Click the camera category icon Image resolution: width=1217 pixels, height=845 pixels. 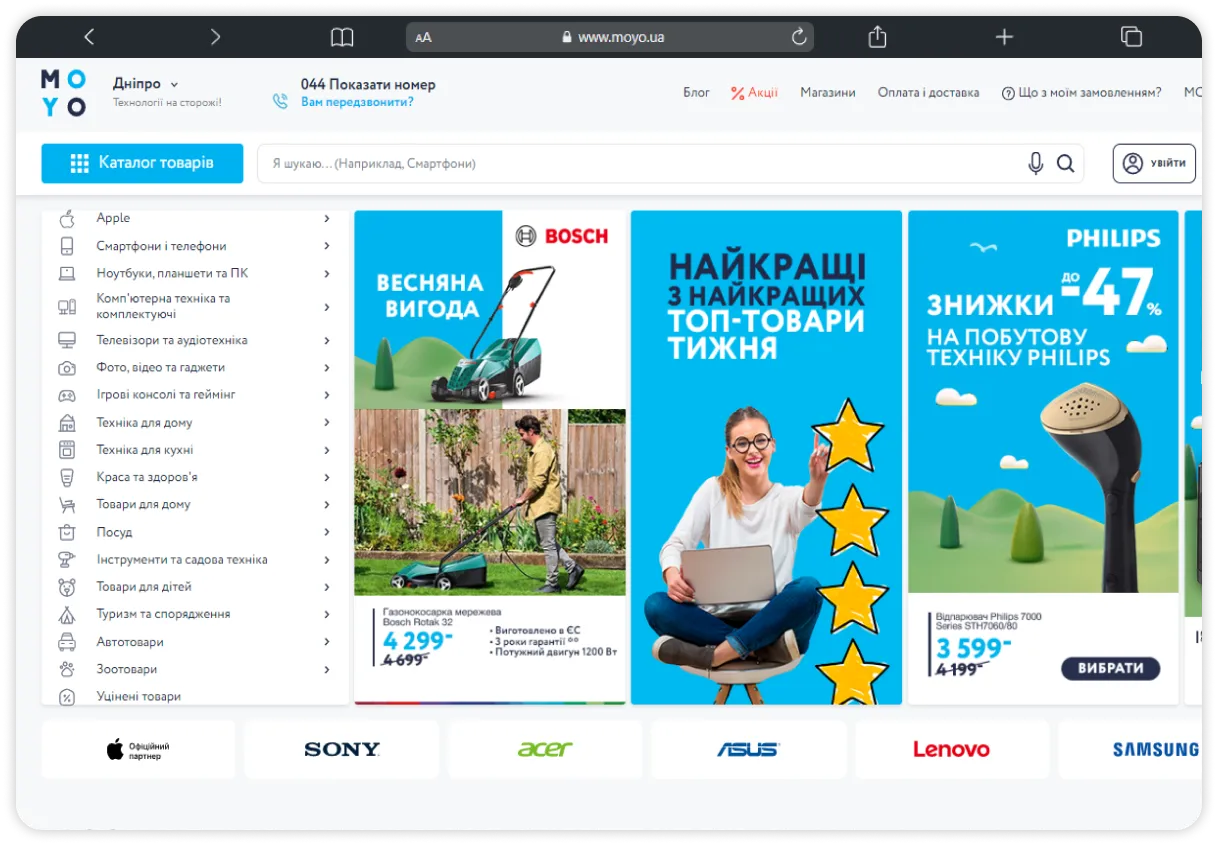pos(67,367)
